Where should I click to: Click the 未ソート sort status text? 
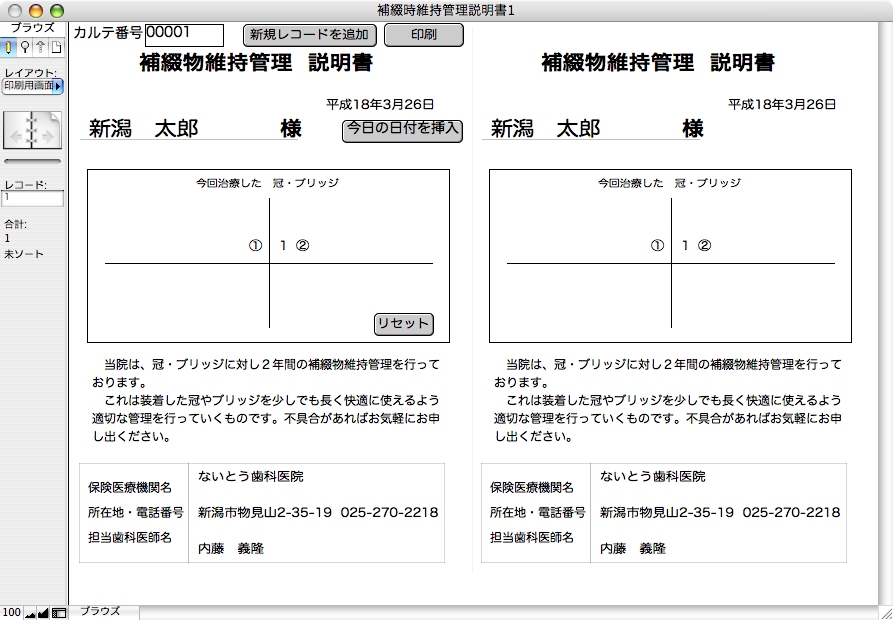[x=24, y=254]
